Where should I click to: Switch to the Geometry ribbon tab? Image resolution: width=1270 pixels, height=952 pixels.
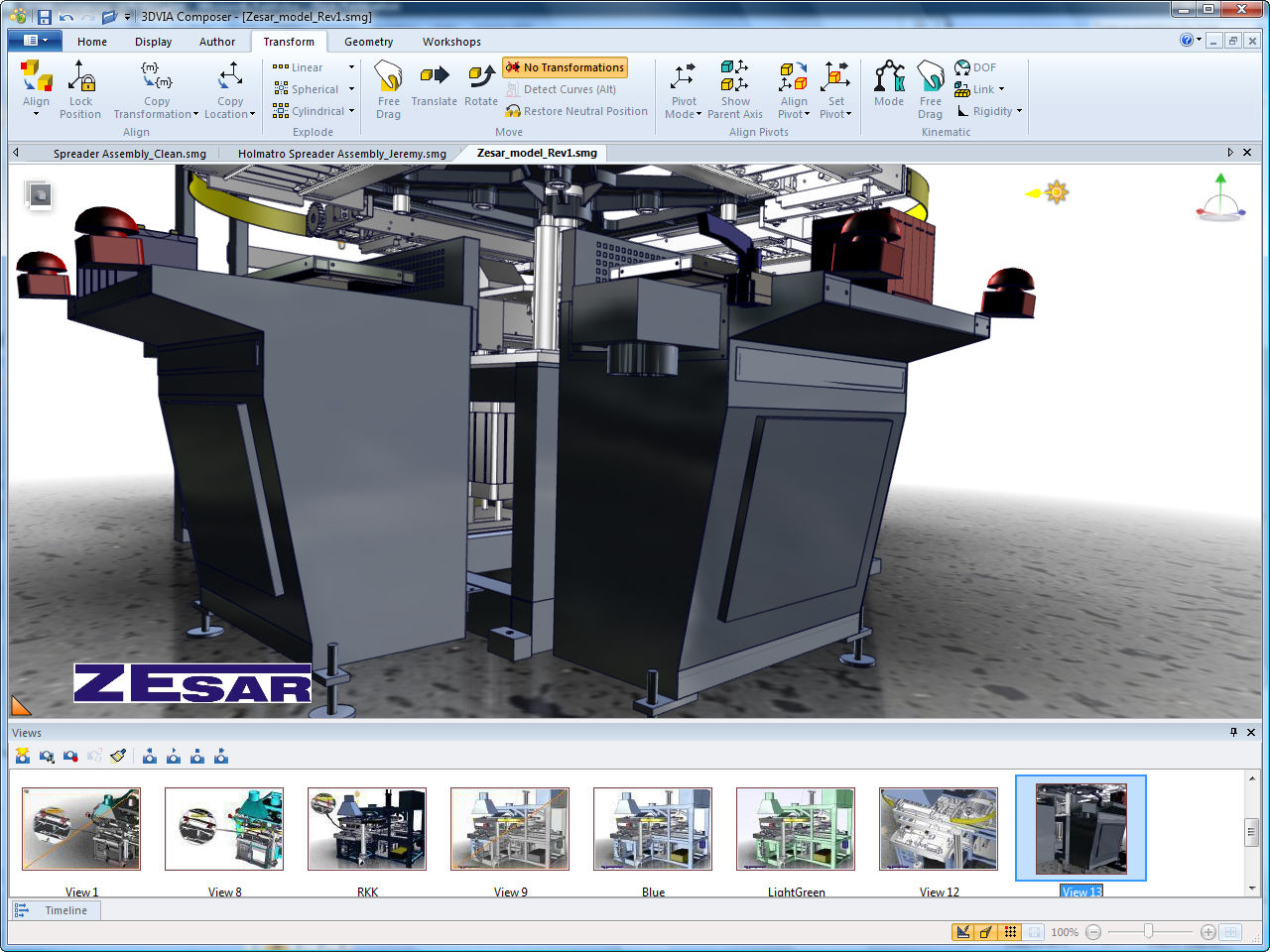[x=368, y=42]
